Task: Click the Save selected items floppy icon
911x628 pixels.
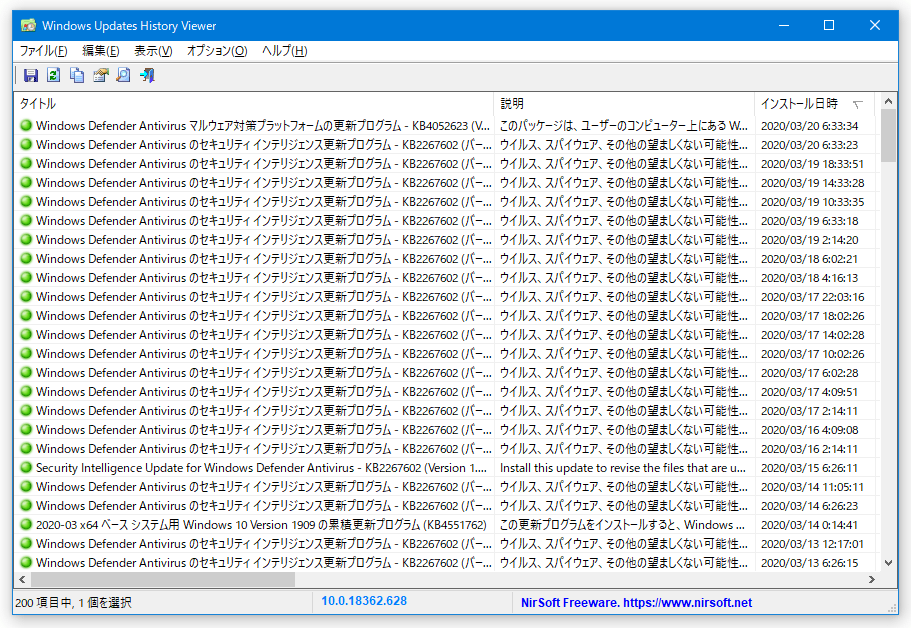Action: pyautogui.click(x=31, y=75)
